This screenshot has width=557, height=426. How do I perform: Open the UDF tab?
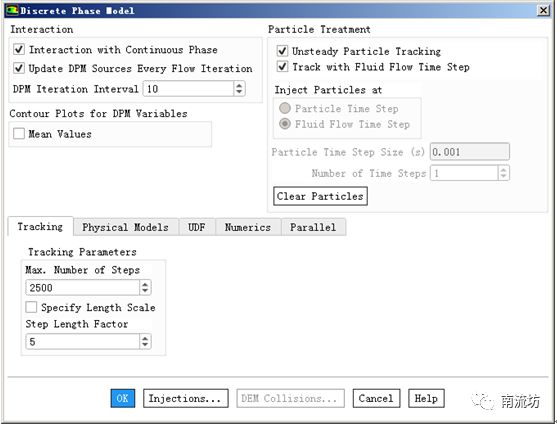(196, 227)
